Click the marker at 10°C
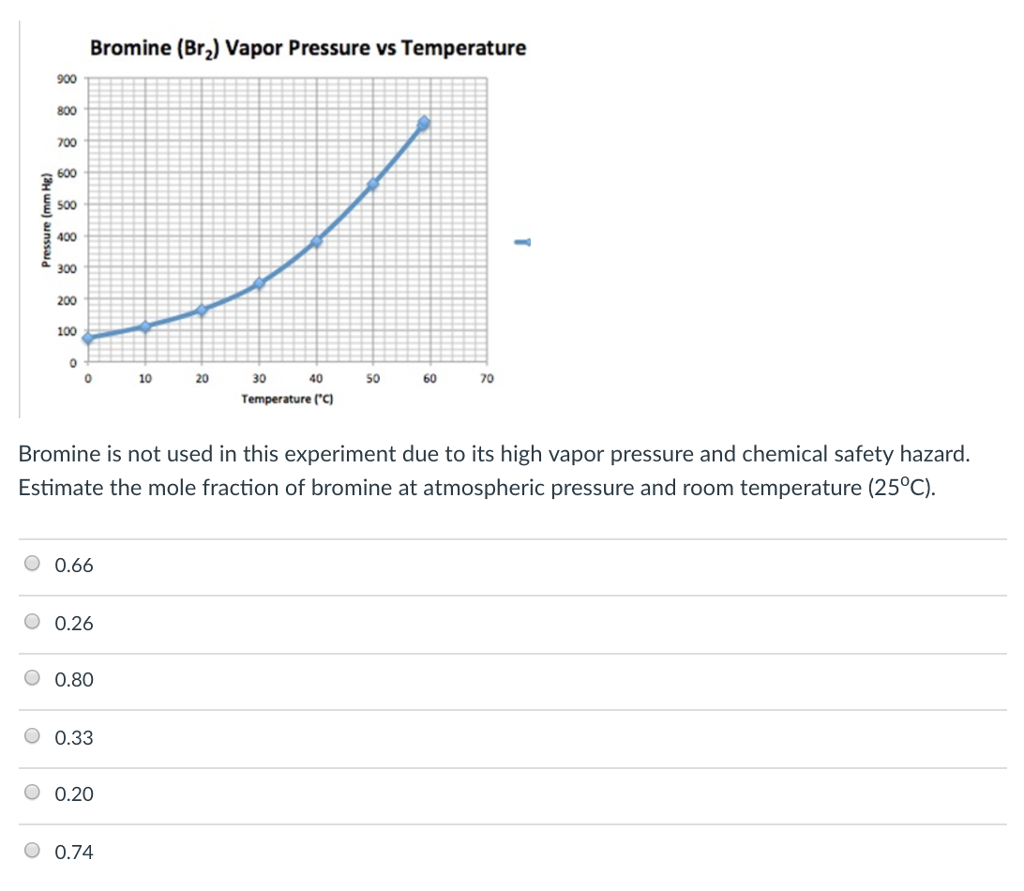Image resolution: width=1024 pixels, height=891 pixels. 145,325
